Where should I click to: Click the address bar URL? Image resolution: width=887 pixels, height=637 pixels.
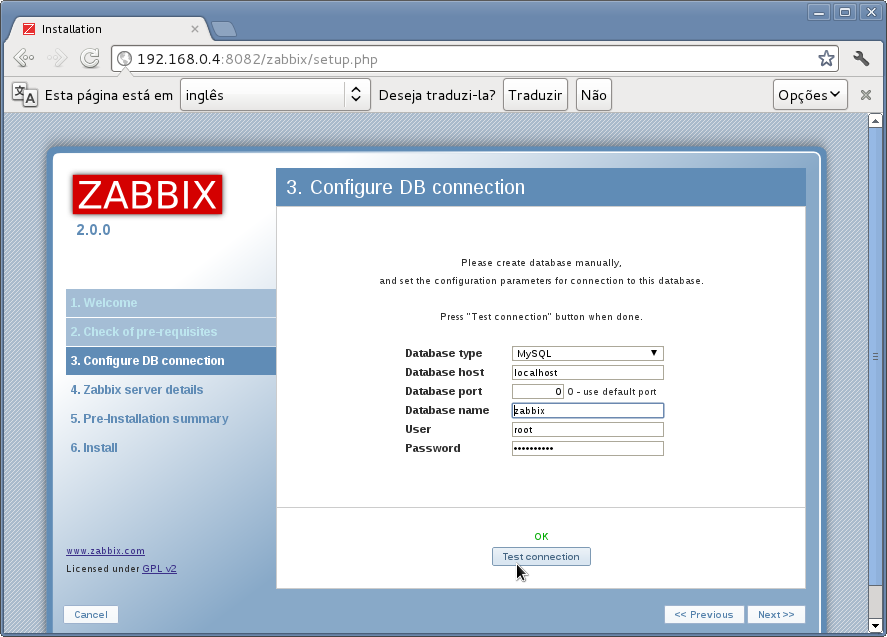point(257,59)
